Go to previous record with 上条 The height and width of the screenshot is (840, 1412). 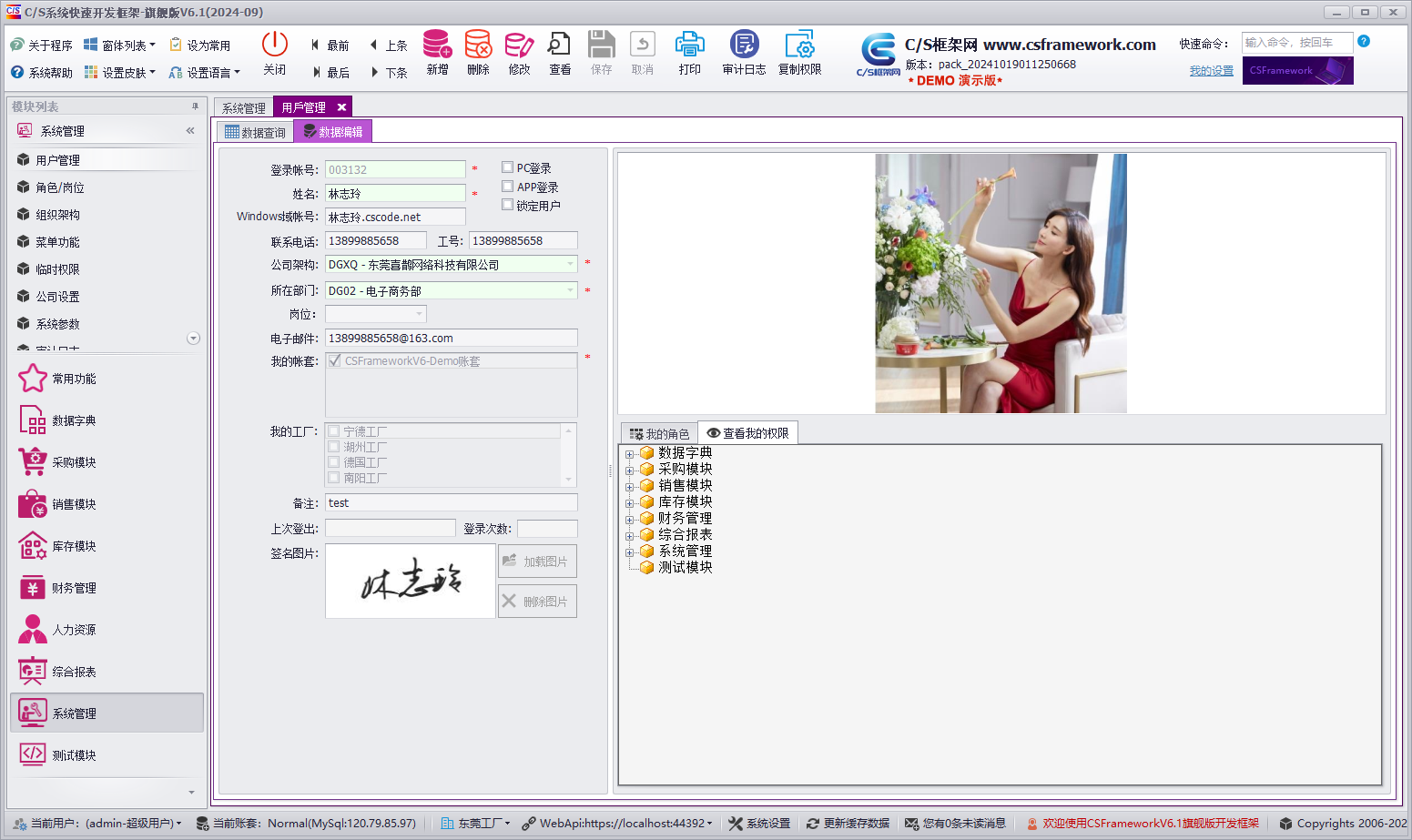(389, 46)
